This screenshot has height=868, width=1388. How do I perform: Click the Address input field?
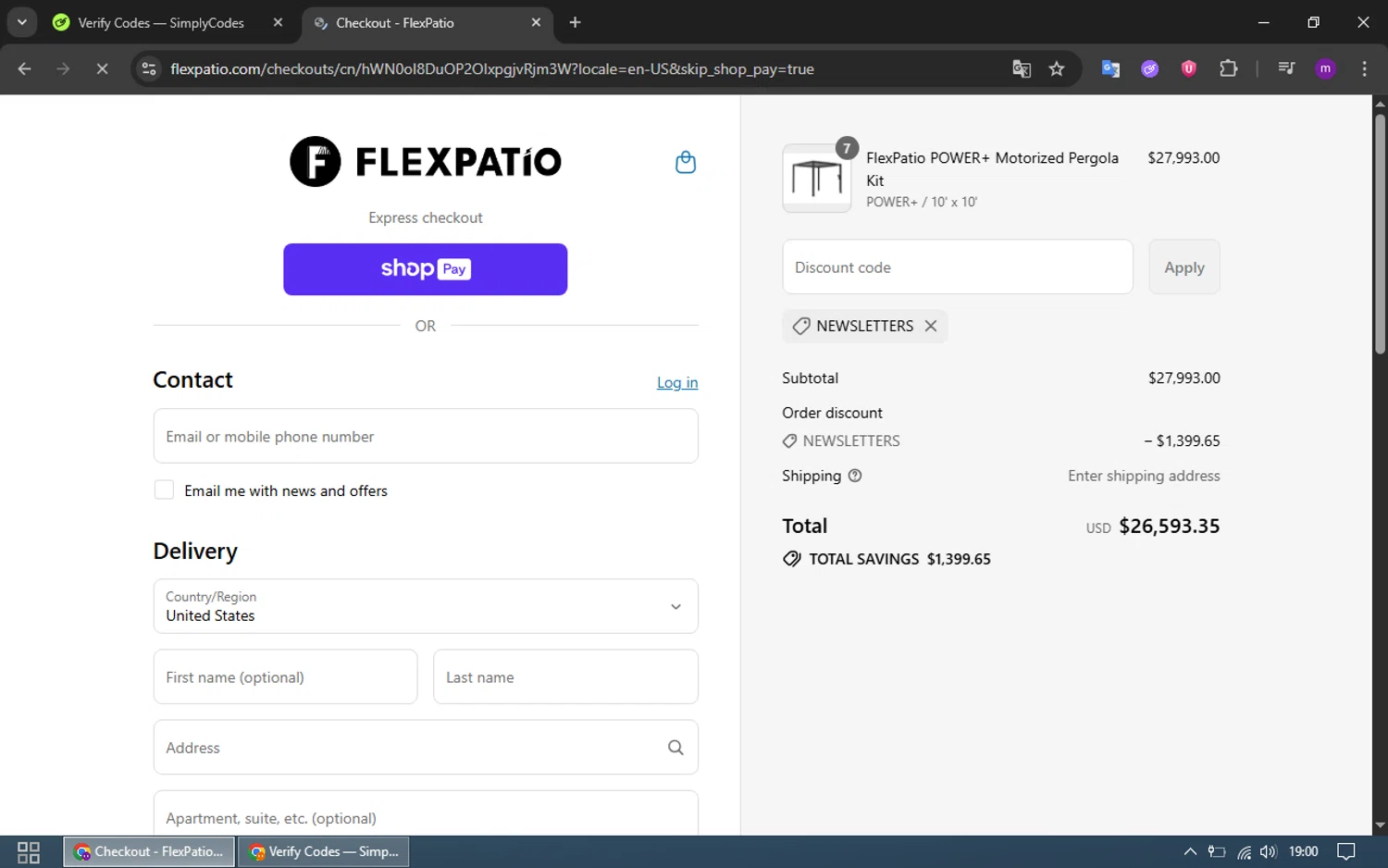pyautogui.click(x=426, y=747)
